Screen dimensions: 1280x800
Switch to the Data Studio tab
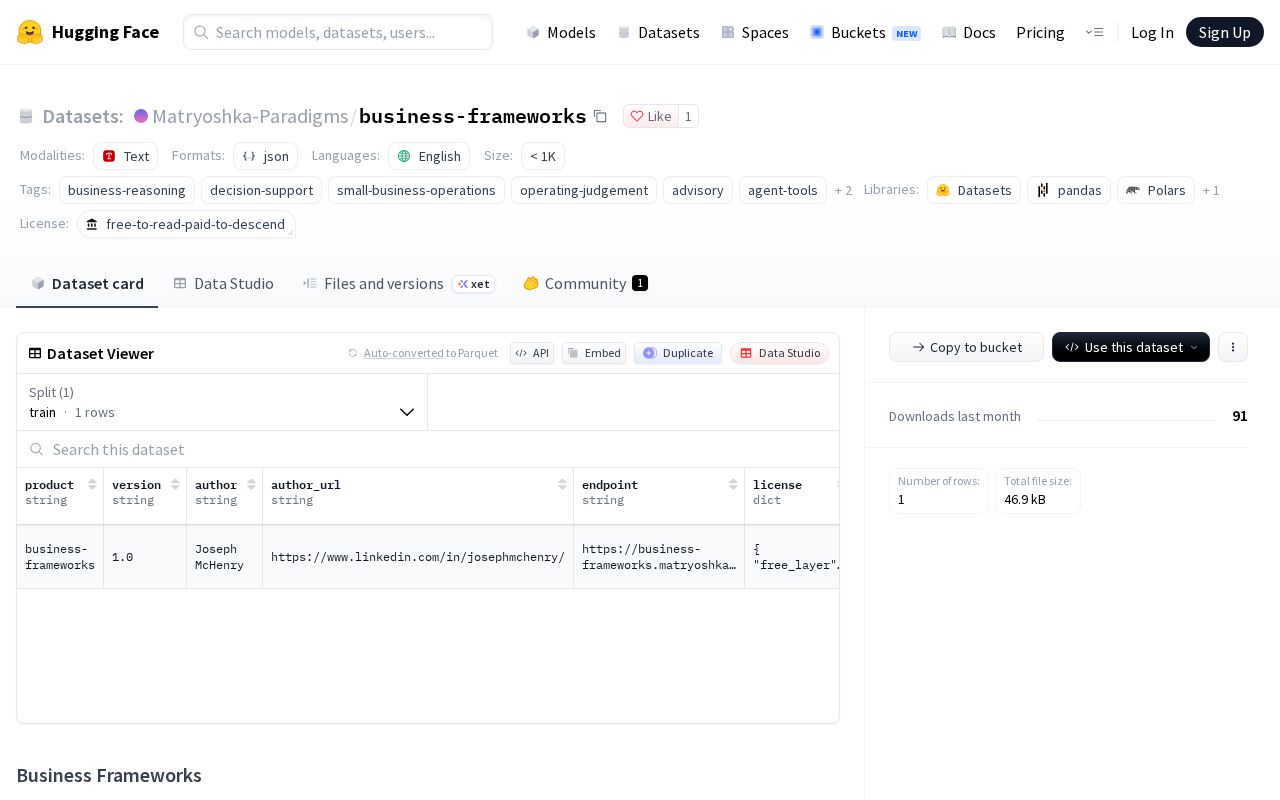click(x=223, y=284)
